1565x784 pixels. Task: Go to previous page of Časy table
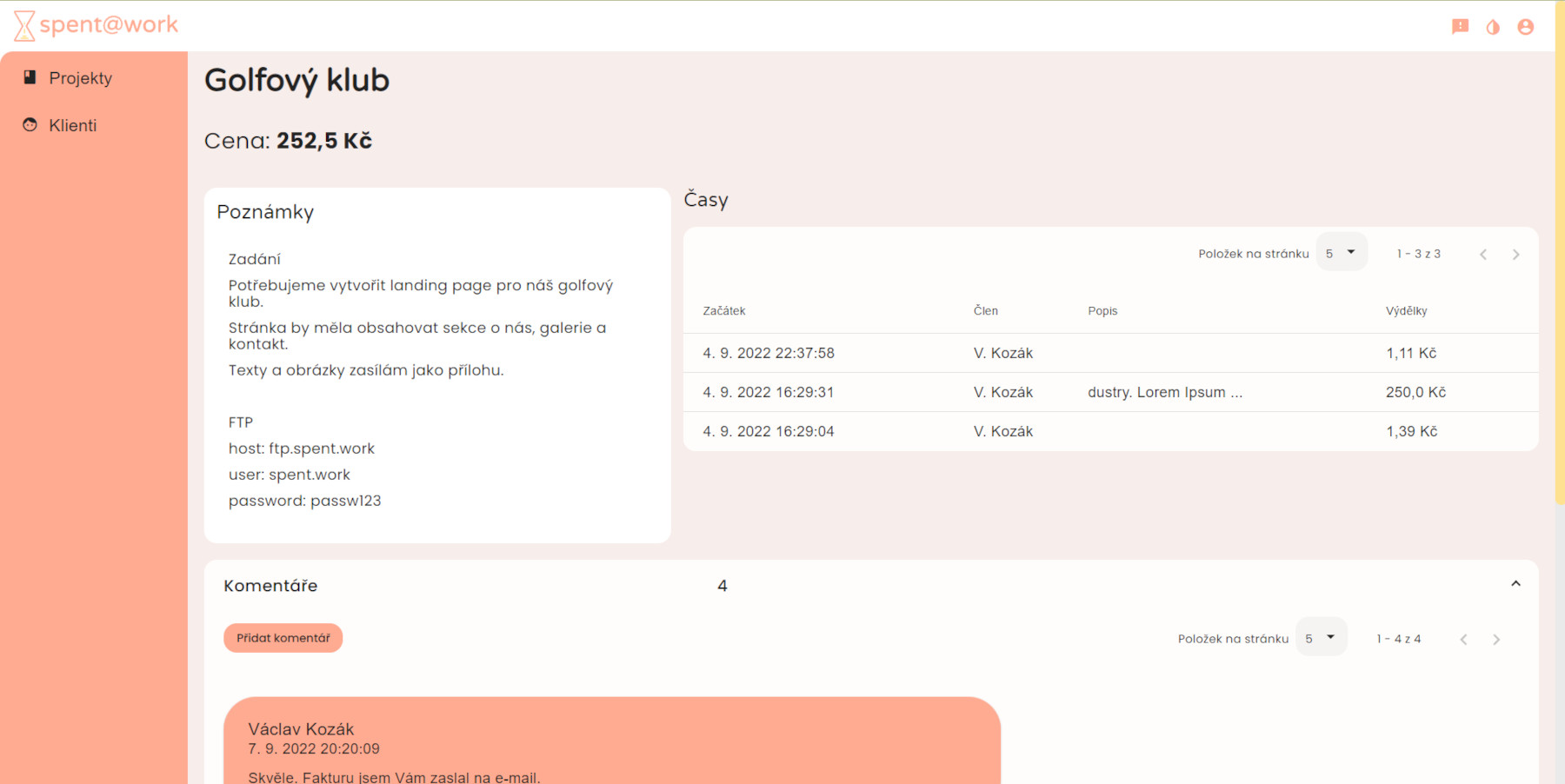coord(1483,255)
